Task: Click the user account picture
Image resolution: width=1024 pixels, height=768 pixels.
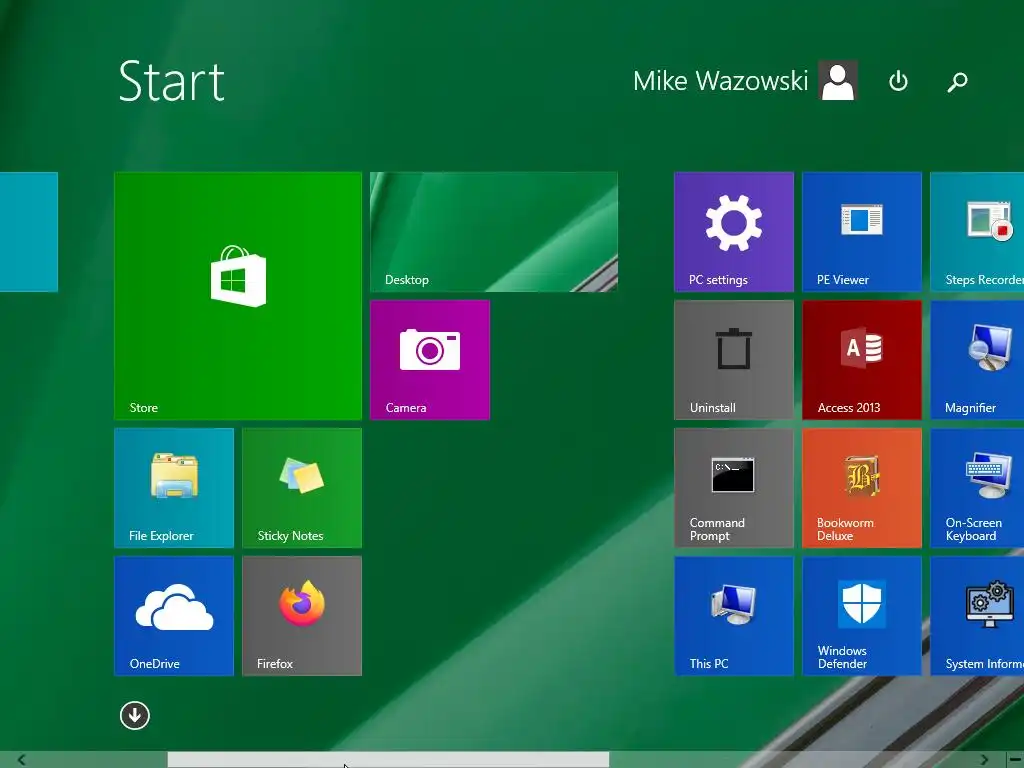Action: [838, 81]
